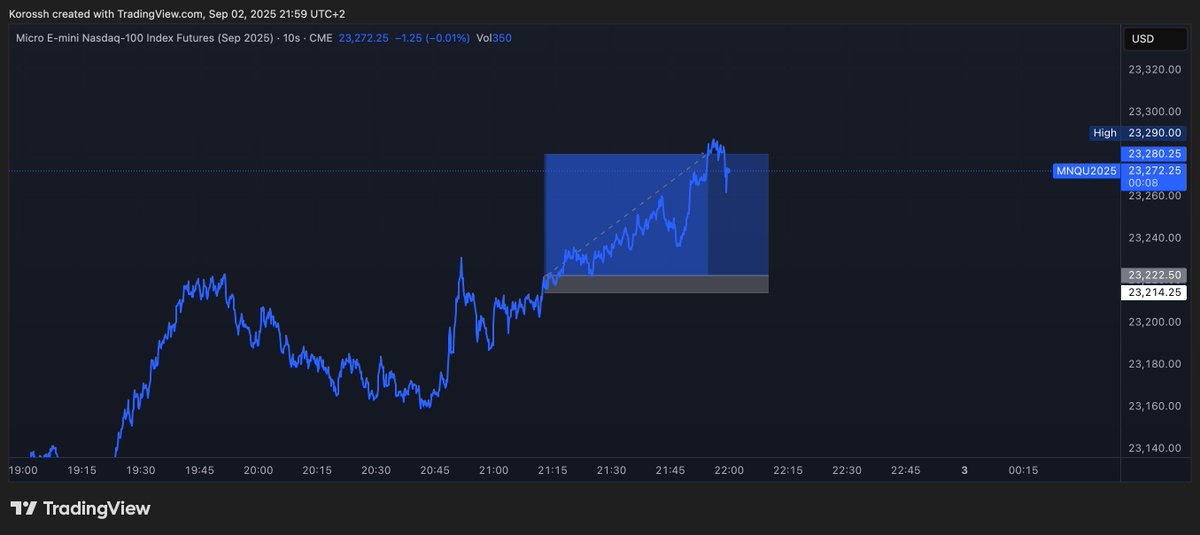
Task: Click the 23,214.25 stop price label
Action: pyautogui.click(x=1154, y=292)
